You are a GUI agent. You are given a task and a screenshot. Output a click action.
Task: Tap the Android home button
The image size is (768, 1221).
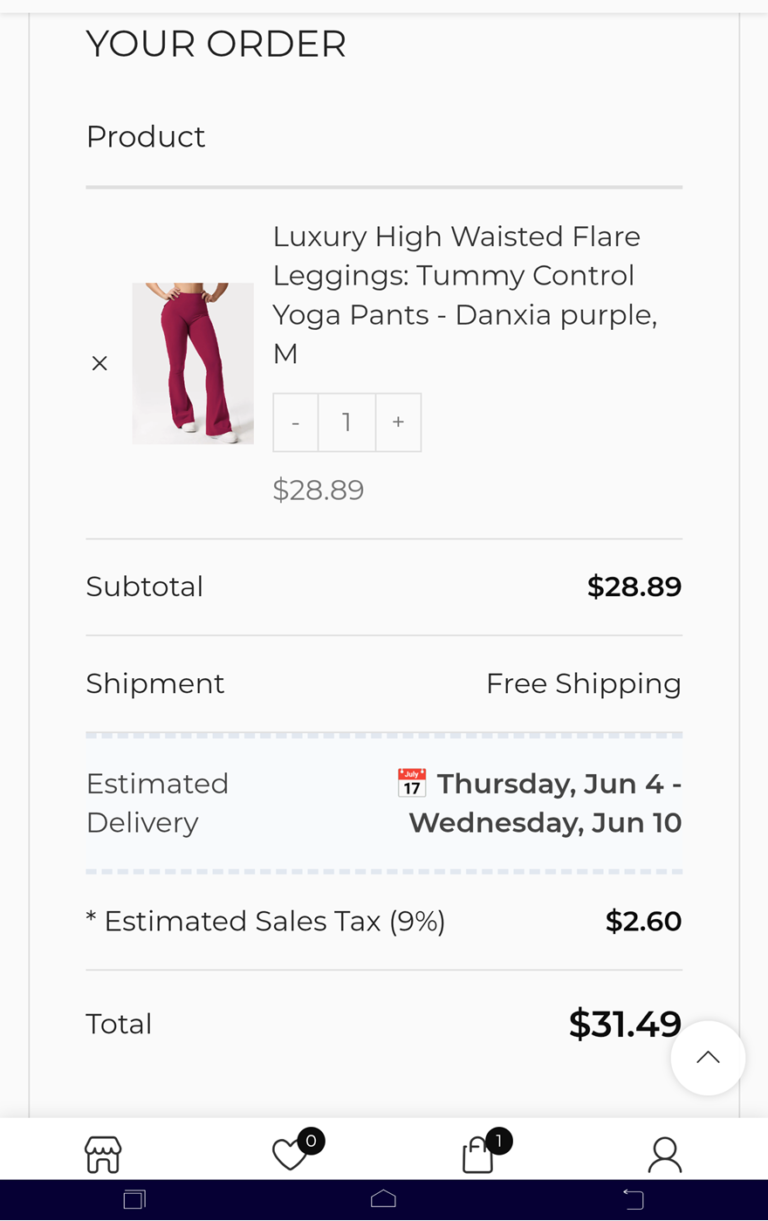click(x=384, y=1200)
